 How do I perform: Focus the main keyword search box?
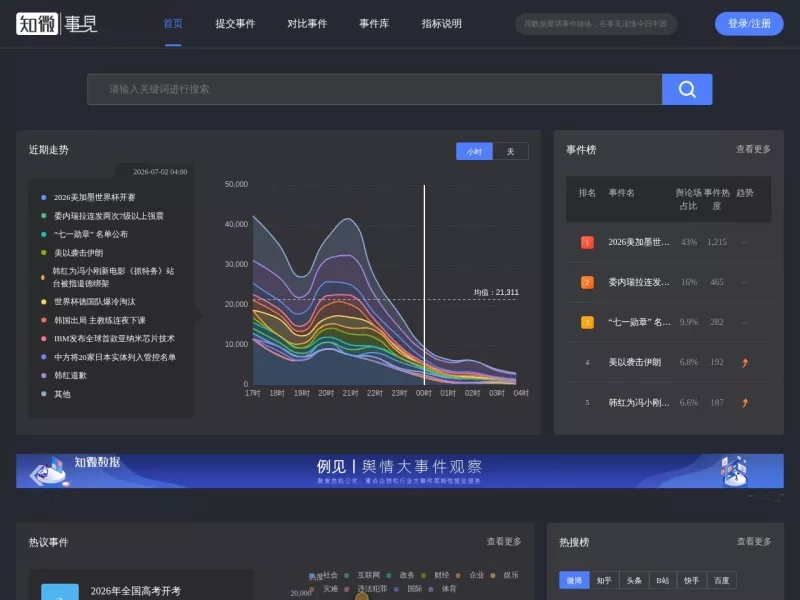point(374,89)
